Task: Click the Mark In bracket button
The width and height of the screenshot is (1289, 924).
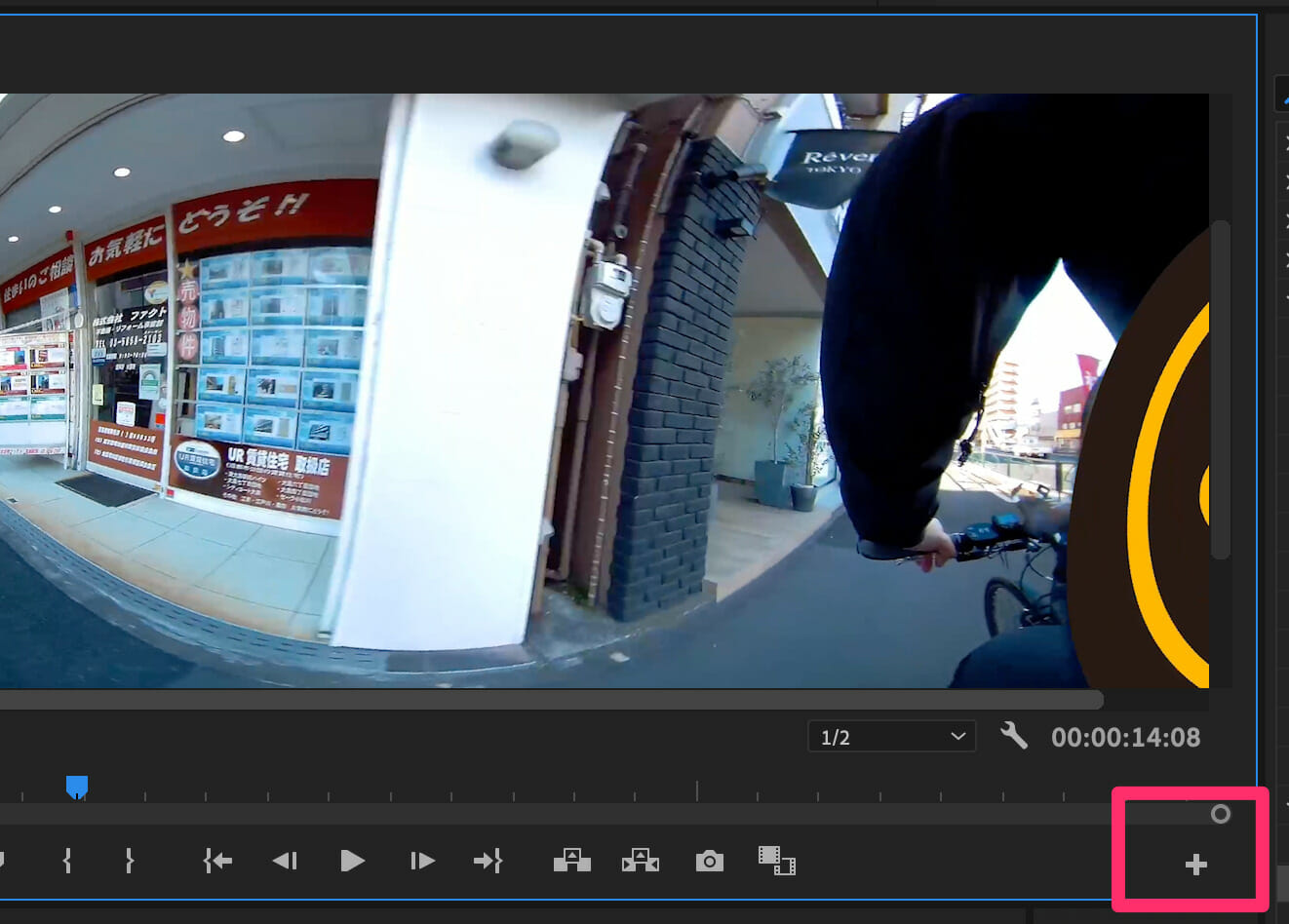Action: click(67, 861)
